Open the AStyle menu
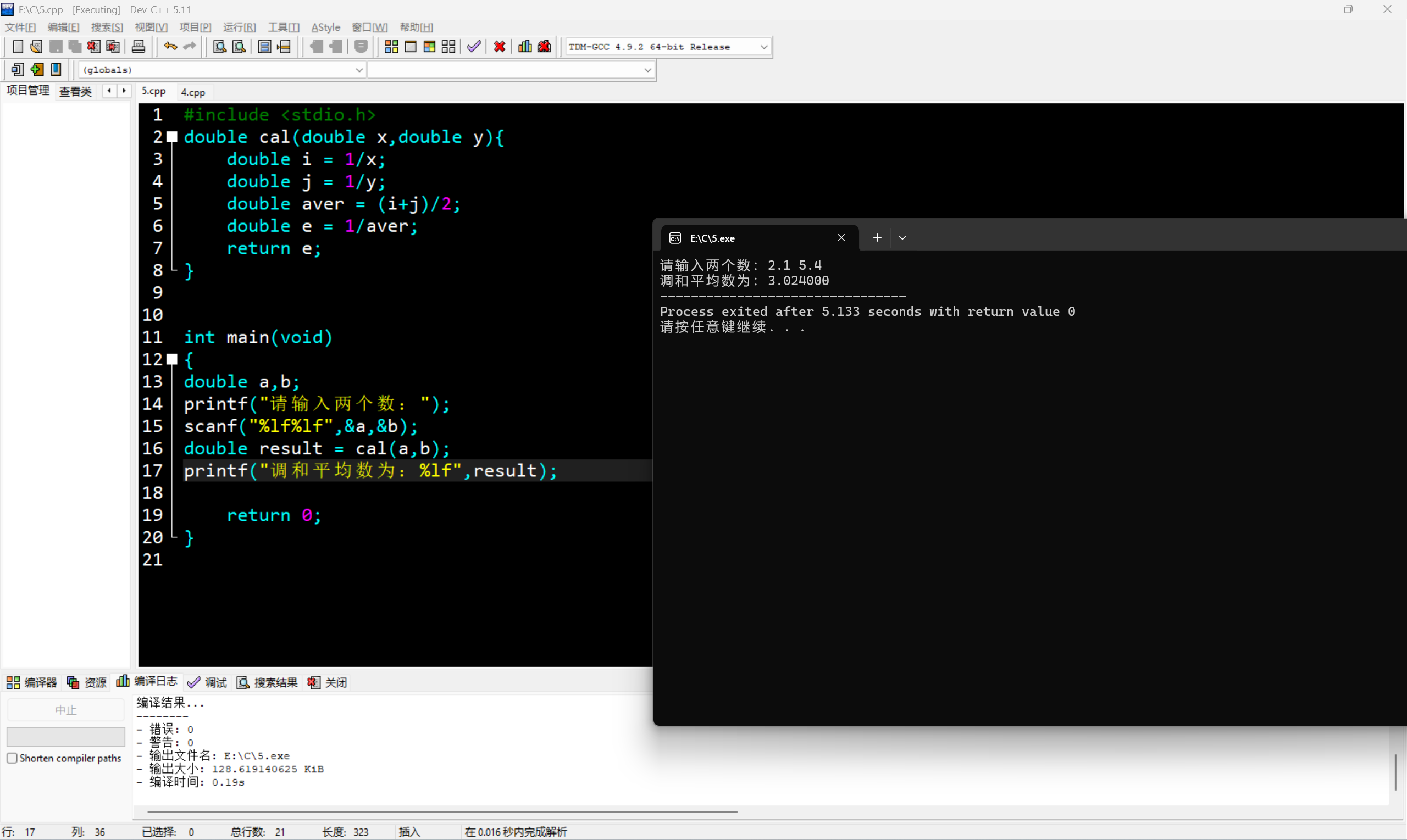The width and height of the screenshot is (1407, 840). coord(325,27)
